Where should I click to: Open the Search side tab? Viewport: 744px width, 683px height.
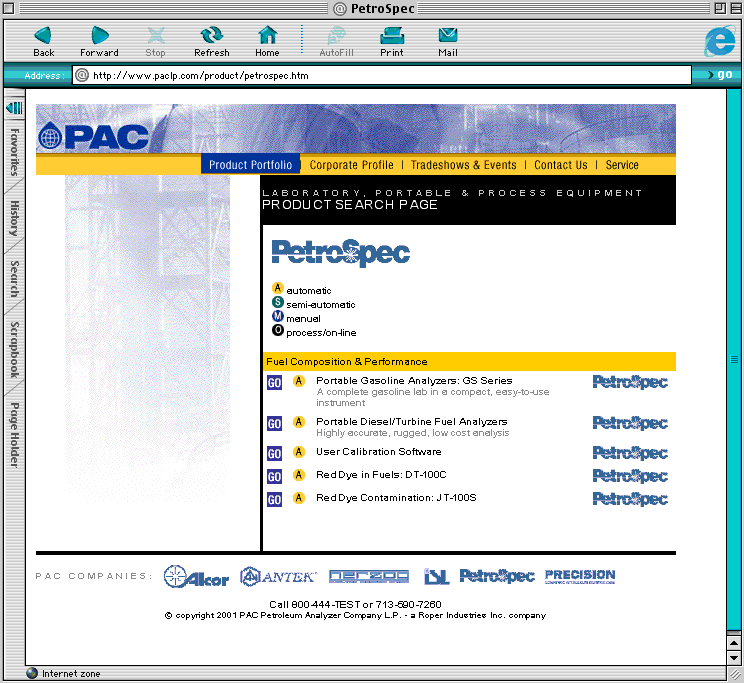(15, 279)
